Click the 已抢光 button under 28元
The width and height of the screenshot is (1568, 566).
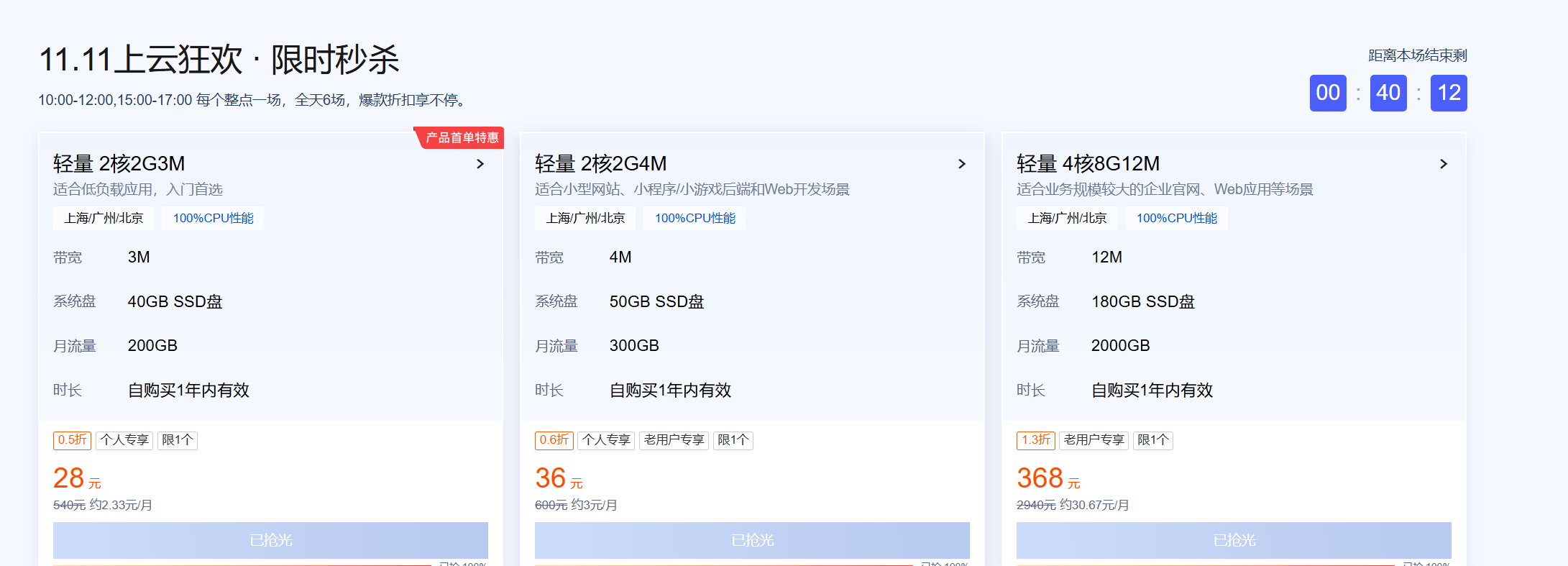270,540
